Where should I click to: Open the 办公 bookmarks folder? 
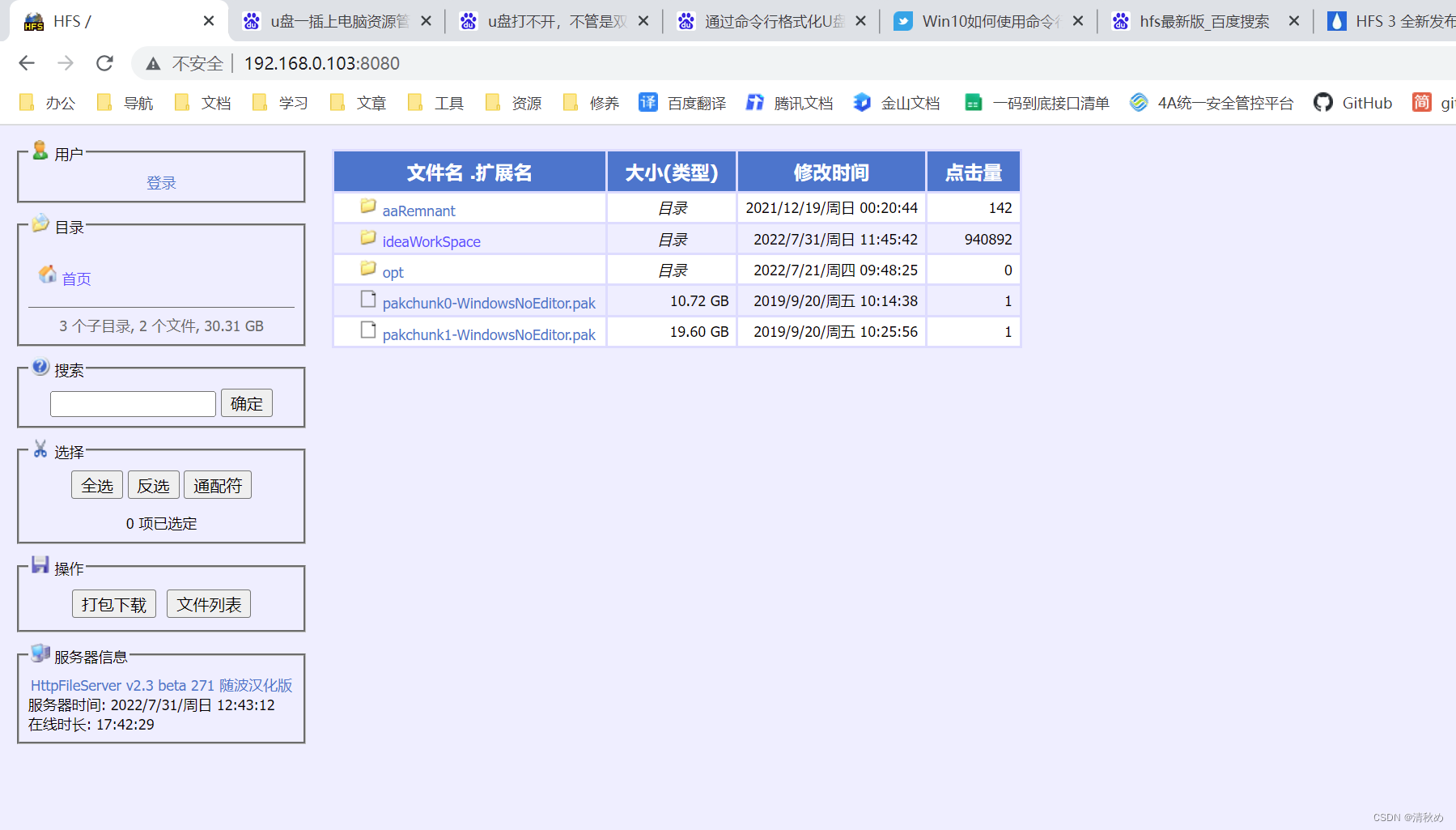point(50,102)
